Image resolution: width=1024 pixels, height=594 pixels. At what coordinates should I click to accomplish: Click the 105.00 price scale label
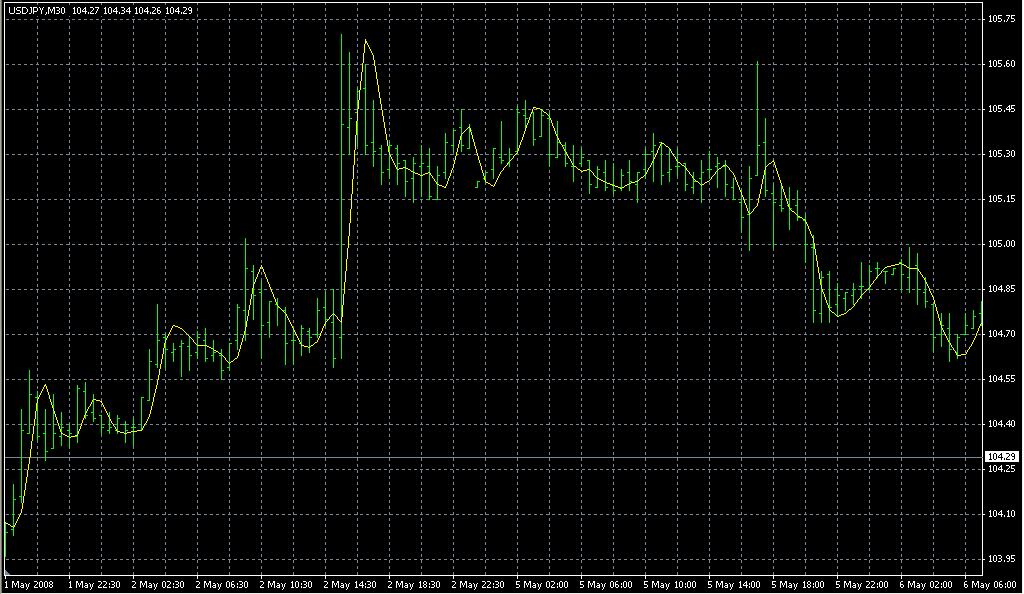(x=1001, y=244)
